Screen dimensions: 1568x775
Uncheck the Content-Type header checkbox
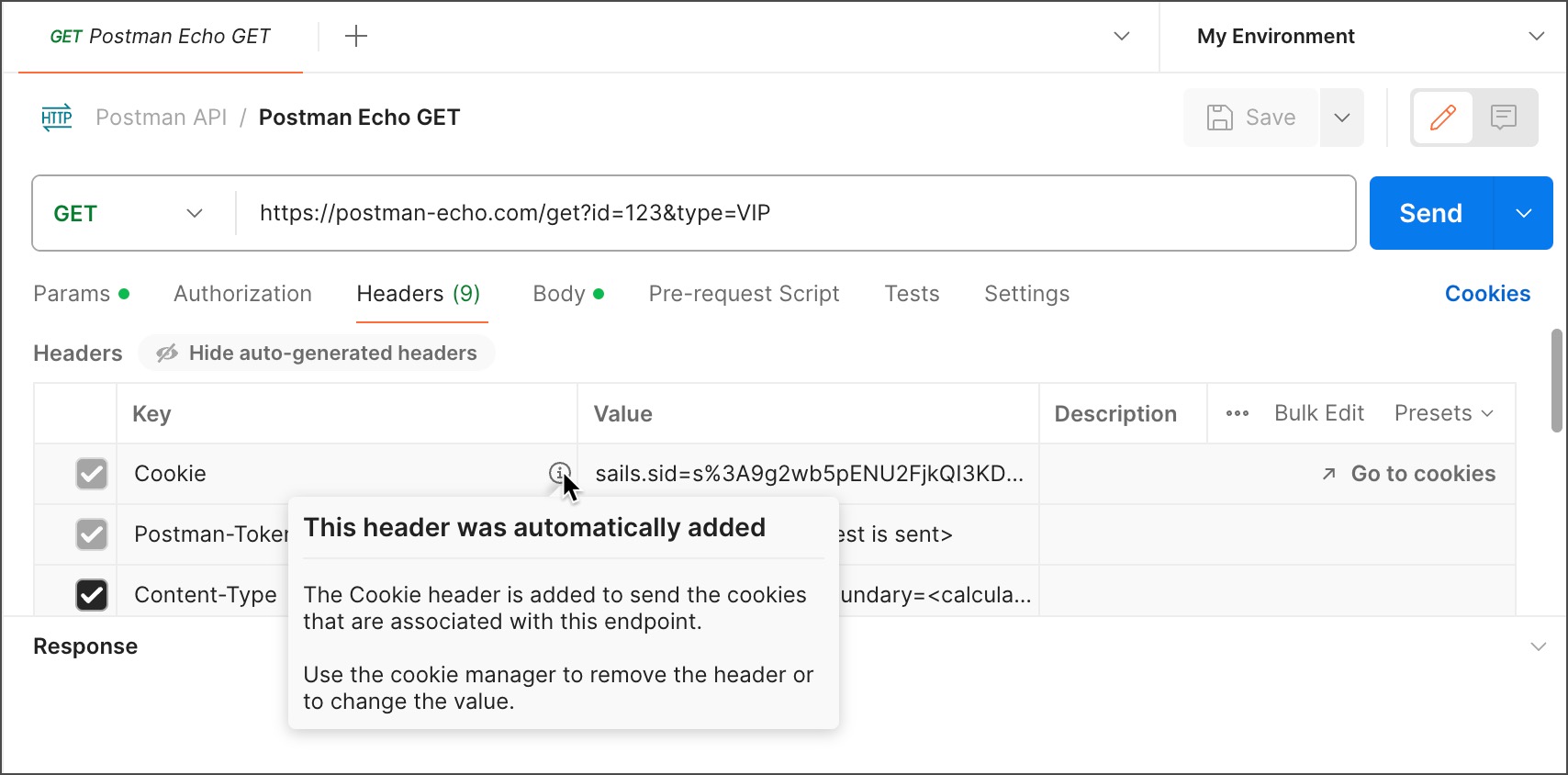(x=92, y=595)
